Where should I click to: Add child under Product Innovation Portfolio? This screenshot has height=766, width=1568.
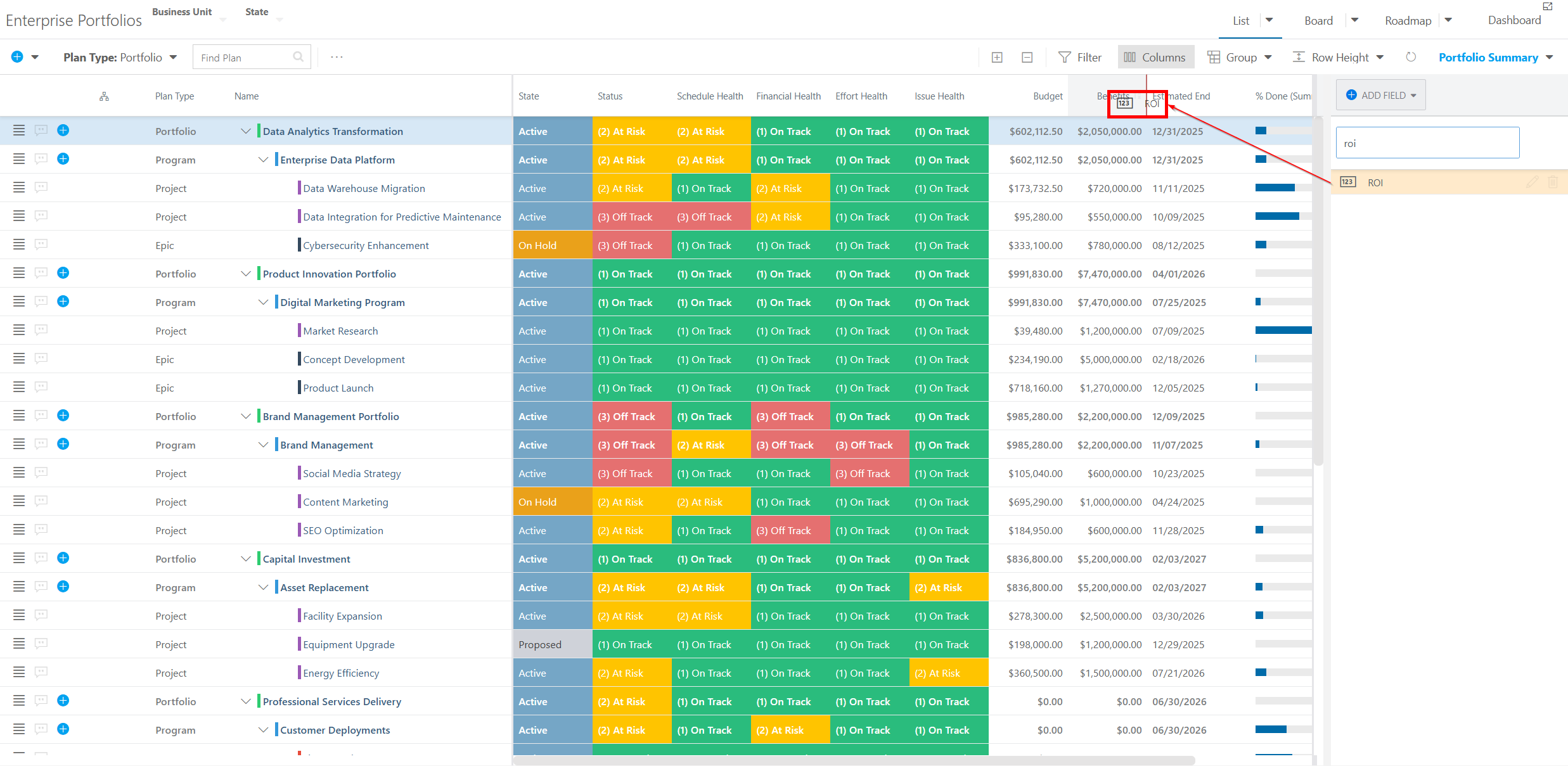(x=63, y=273)
